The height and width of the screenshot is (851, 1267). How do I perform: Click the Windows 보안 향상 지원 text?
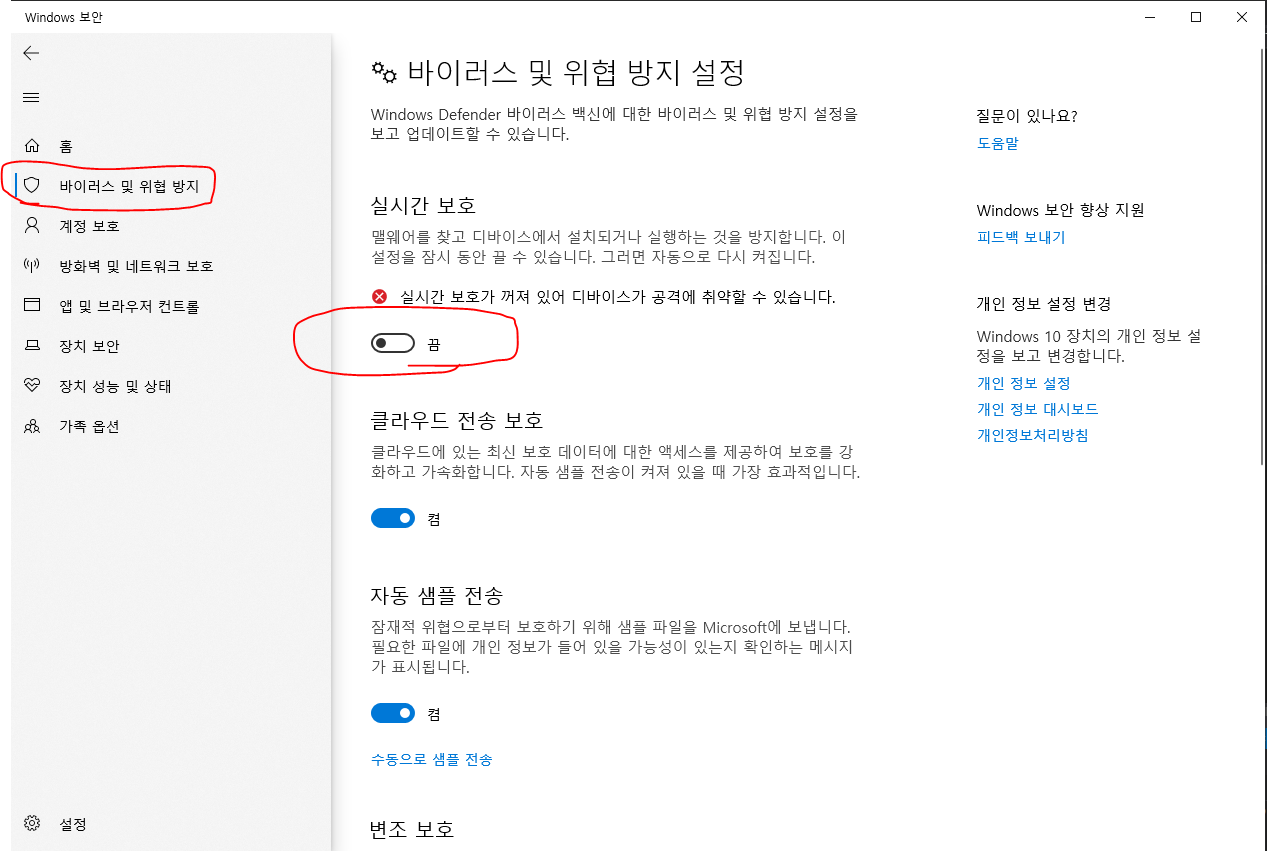(1061, 210)
